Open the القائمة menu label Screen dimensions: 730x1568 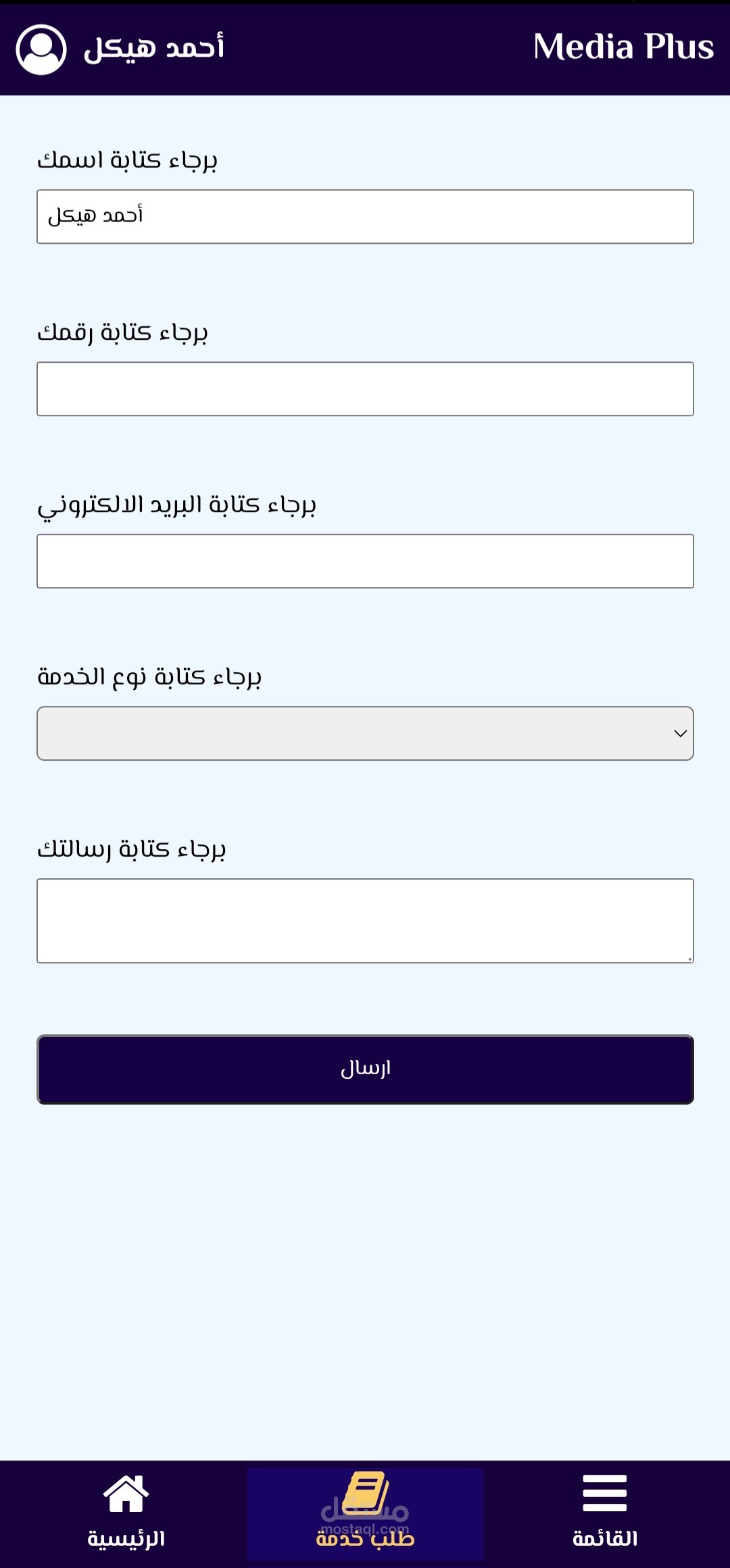[605, 1539]
